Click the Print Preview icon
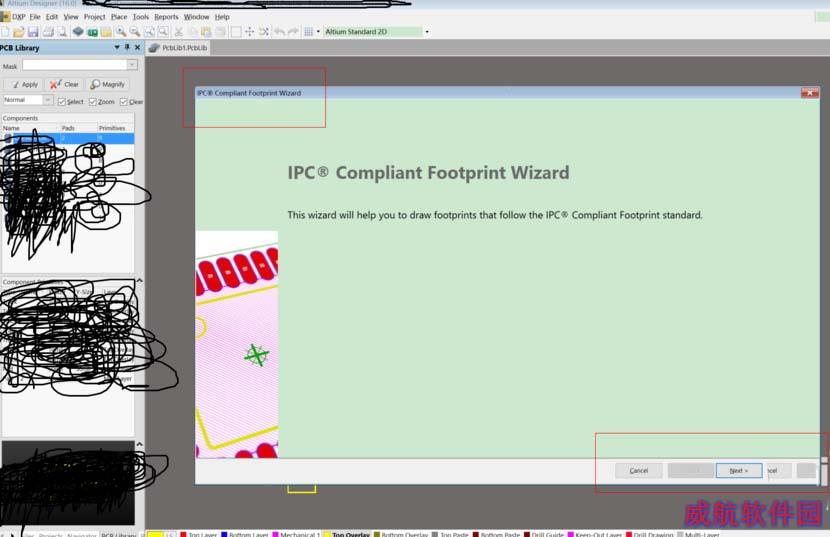The height and width of the screenshot is (537, 830). point(62,32)
